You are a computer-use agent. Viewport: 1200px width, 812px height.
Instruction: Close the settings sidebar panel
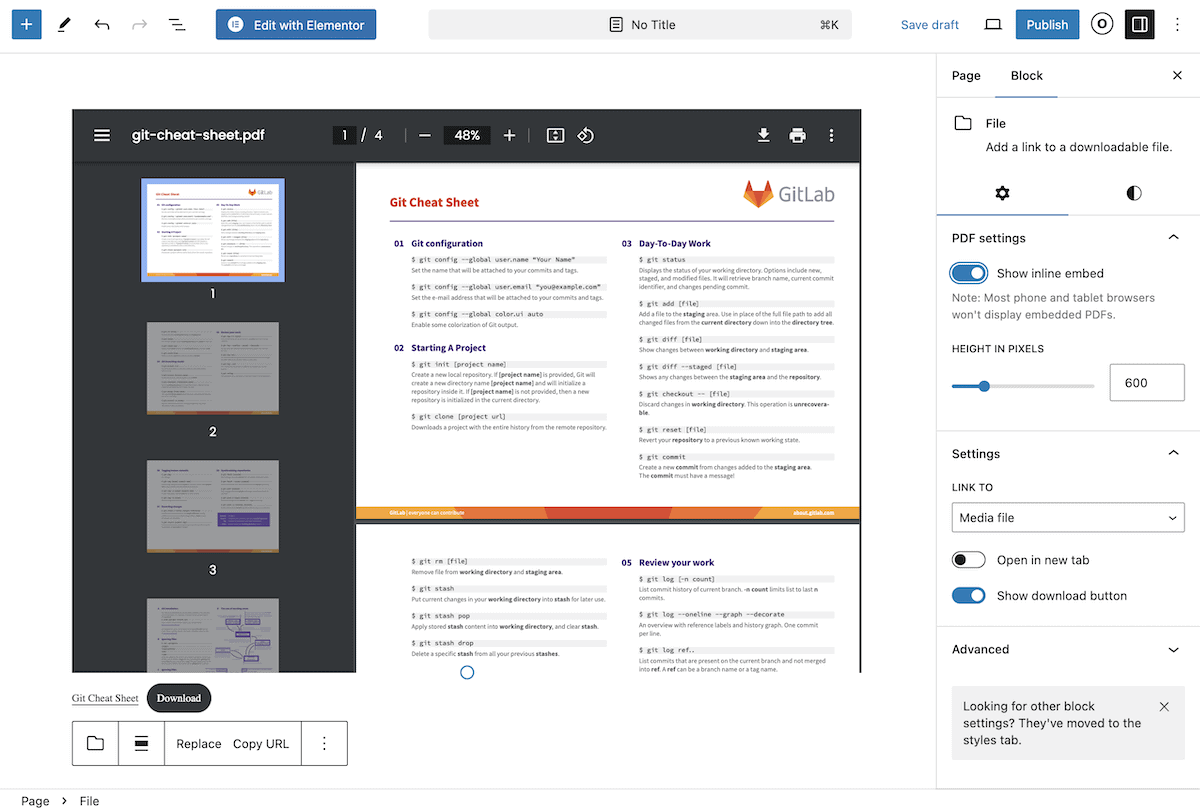1177,76
